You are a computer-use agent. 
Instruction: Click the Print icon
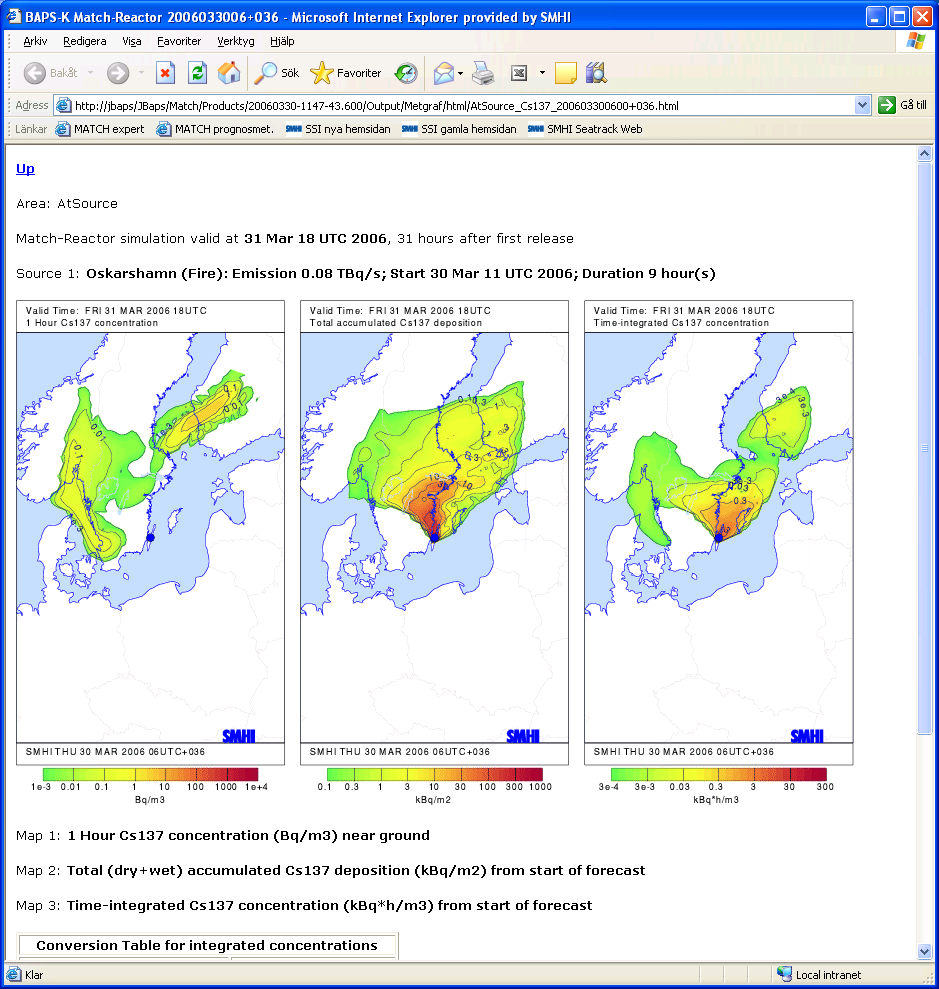pyautogui.click(x=484, y=73)
